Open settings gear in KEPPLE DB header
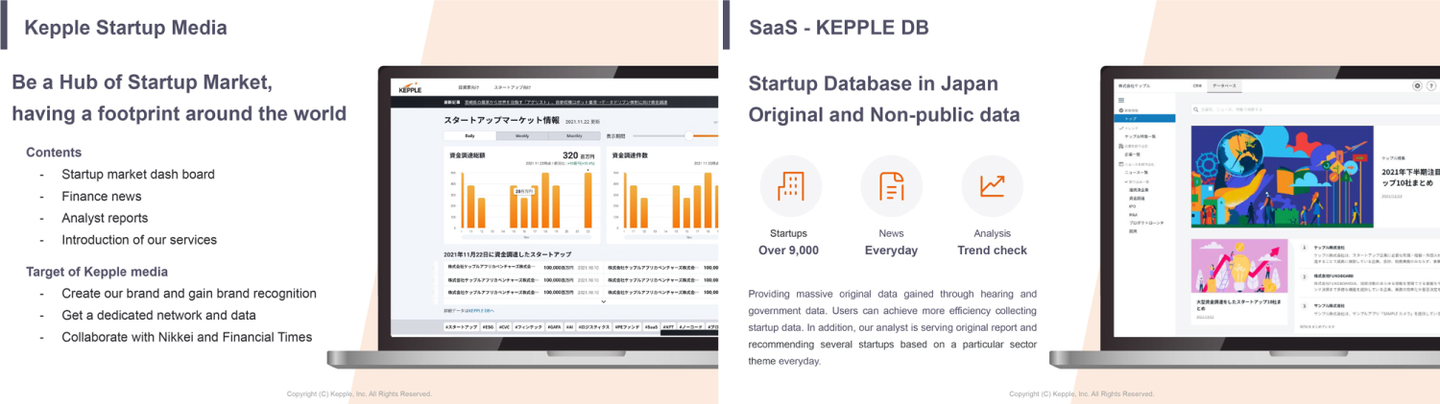The width and height of the screenshot is (1440, 404). (1417, 86)
